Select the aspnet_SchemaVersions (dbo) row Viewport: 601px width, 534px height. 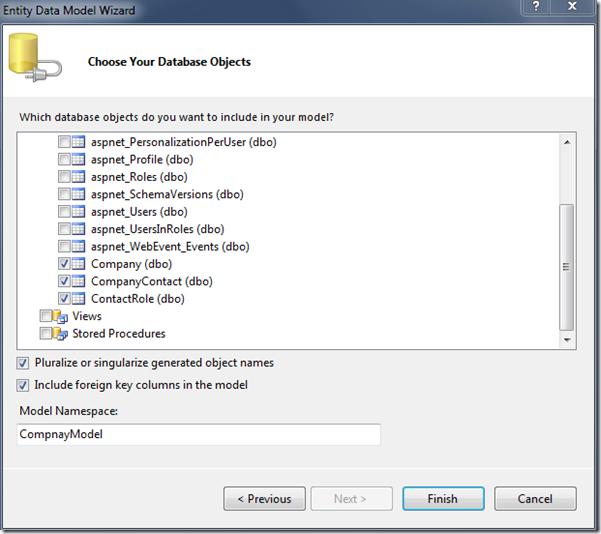pyautogui.click(x=167, y=194)
